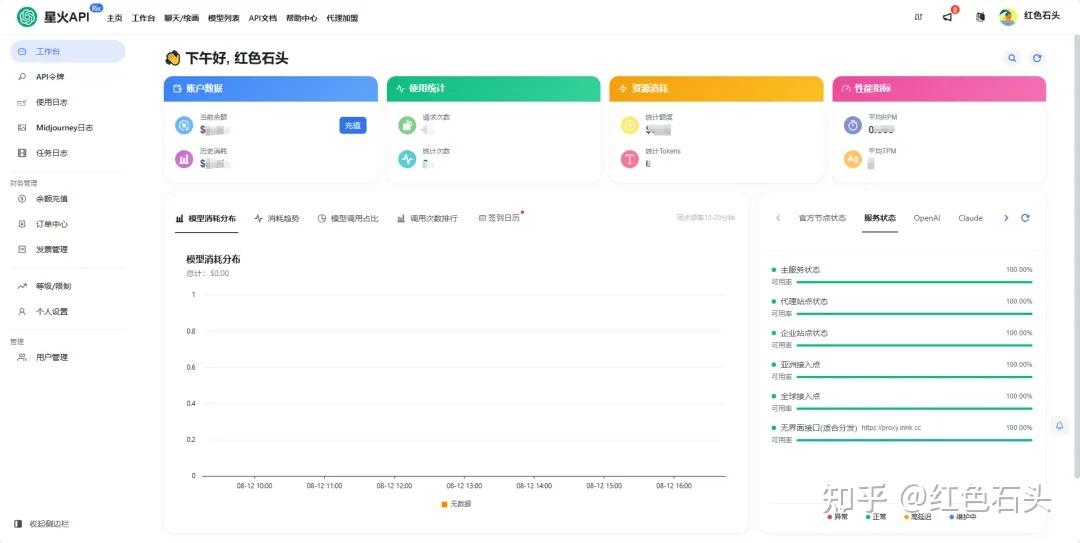Switch to the 模型消耗分布 tab

click(206, 218)
